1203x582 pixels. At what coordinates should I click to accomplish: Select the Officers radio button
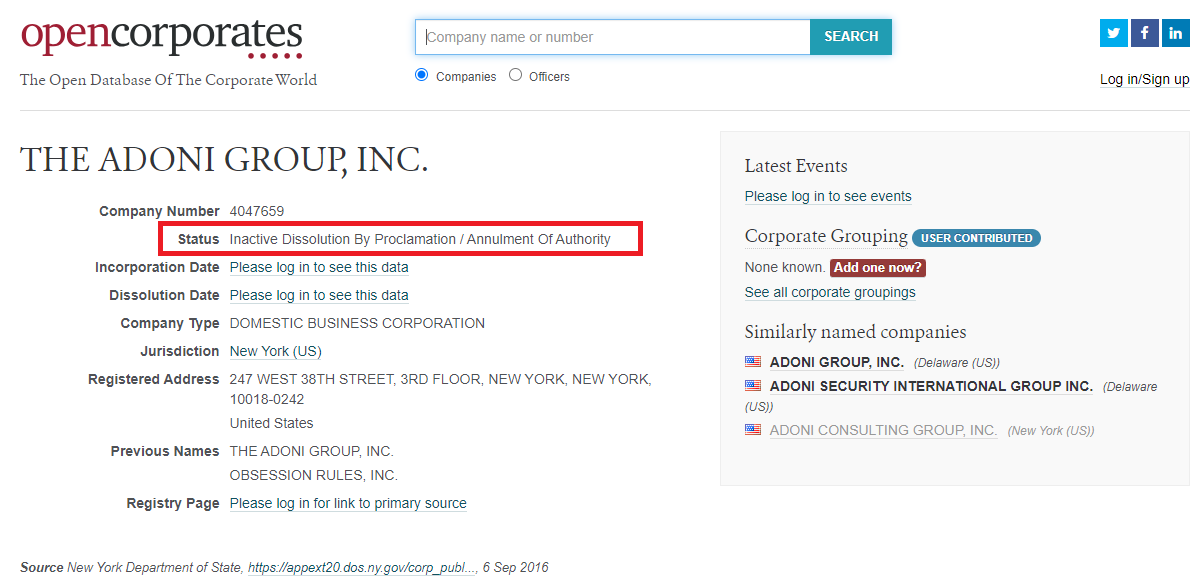pyautogui.click(x=515, y=75)
